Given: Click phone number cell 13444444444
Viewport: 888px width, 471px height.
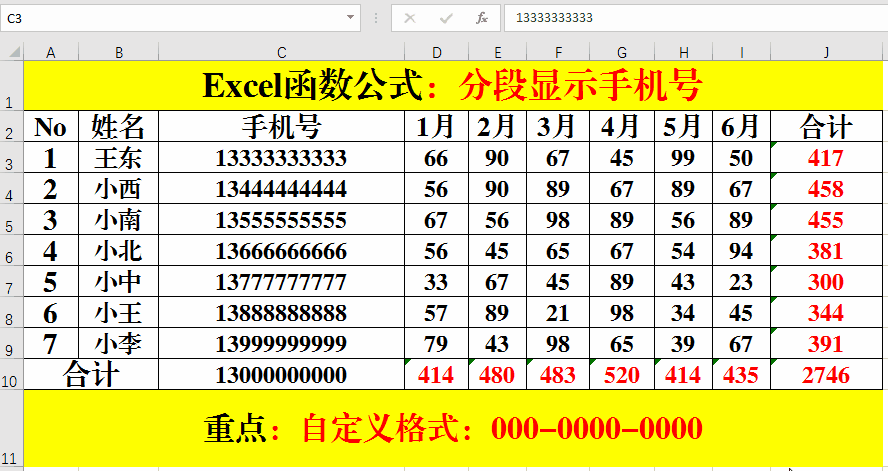Looking at the screenshot, I should (281, 189).
